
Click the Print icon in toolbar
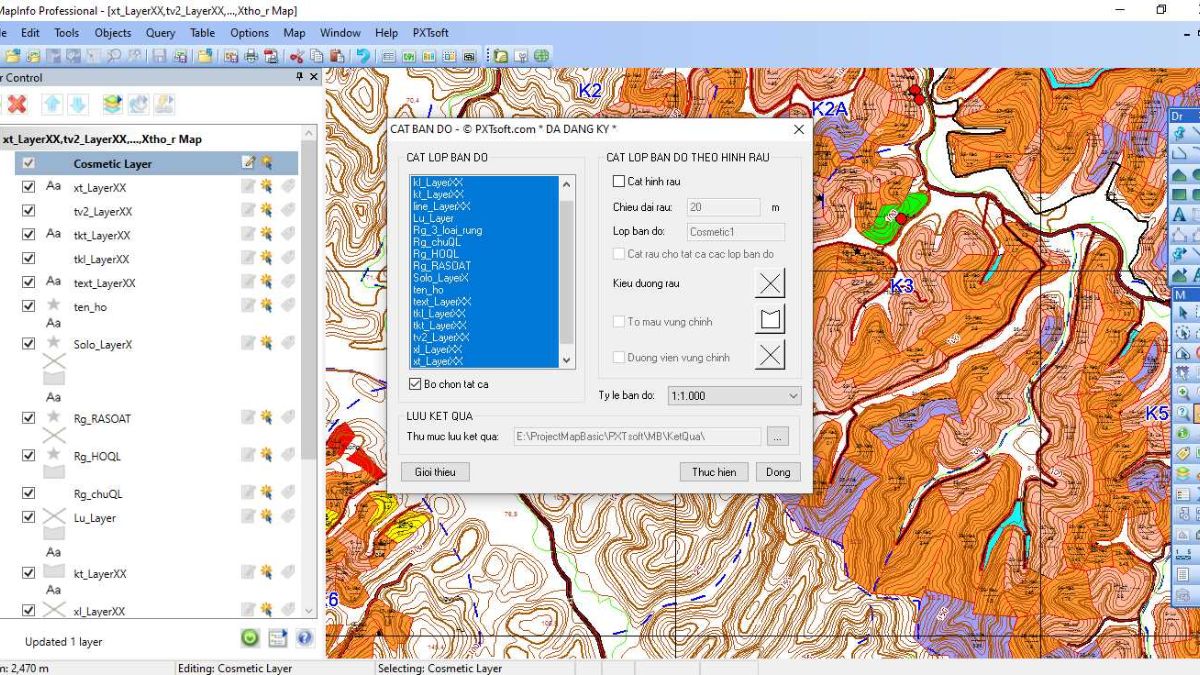[252, 57]
